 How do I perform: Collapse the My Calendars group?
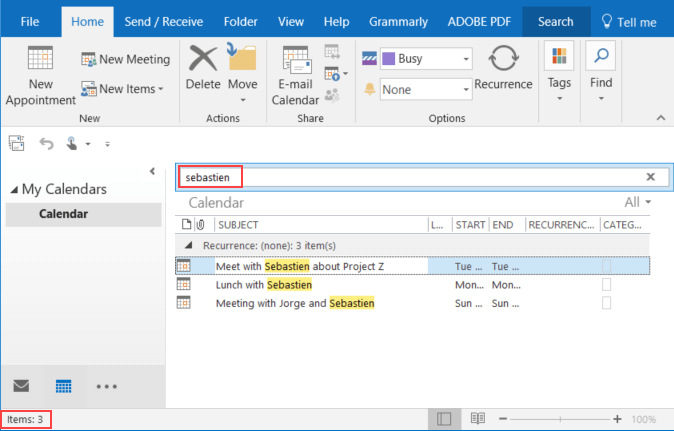click(13, 190)
